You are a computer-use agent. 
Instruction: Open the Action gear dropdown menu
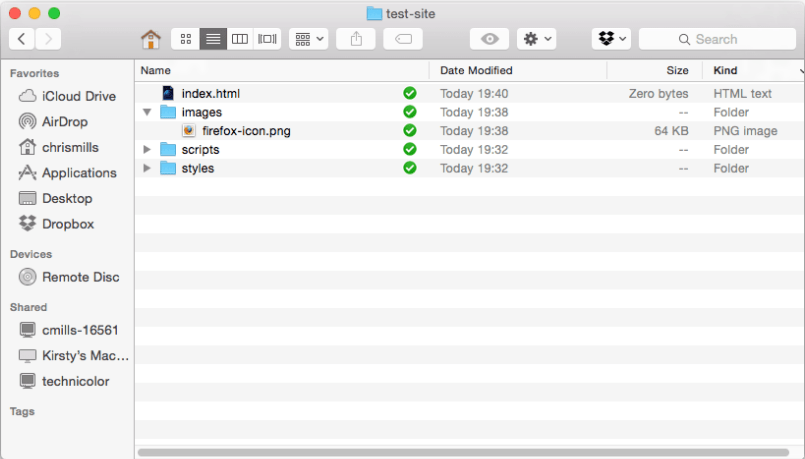537,39
